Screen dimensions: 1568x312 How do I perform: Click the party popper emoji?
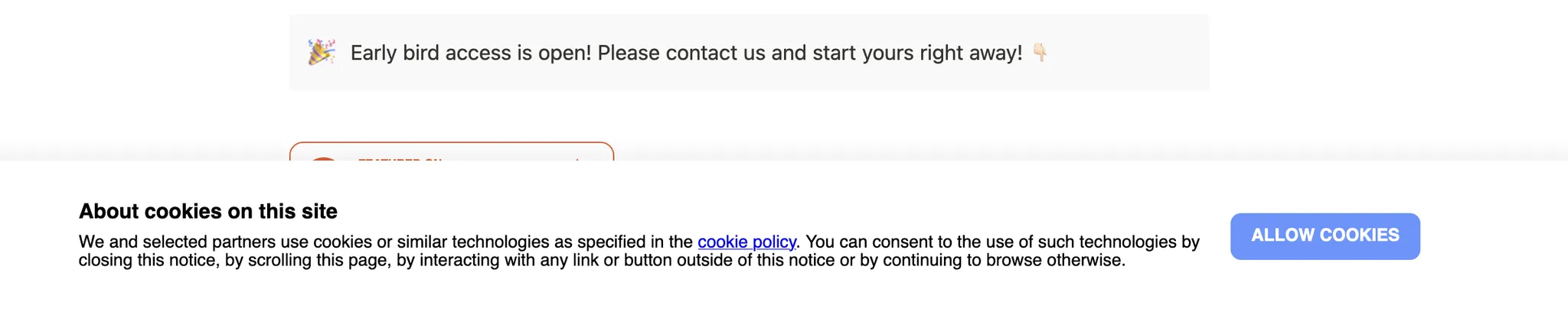pos(322,53)
